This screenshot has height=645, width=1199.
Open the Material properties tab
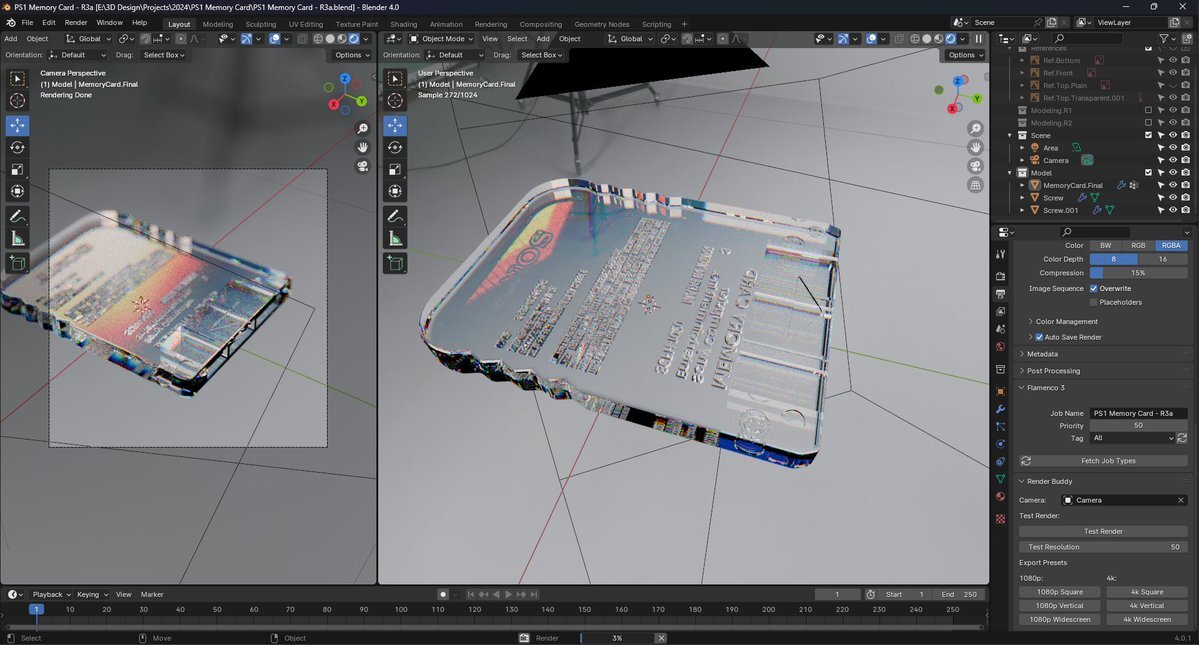(x=1000, y=497)
